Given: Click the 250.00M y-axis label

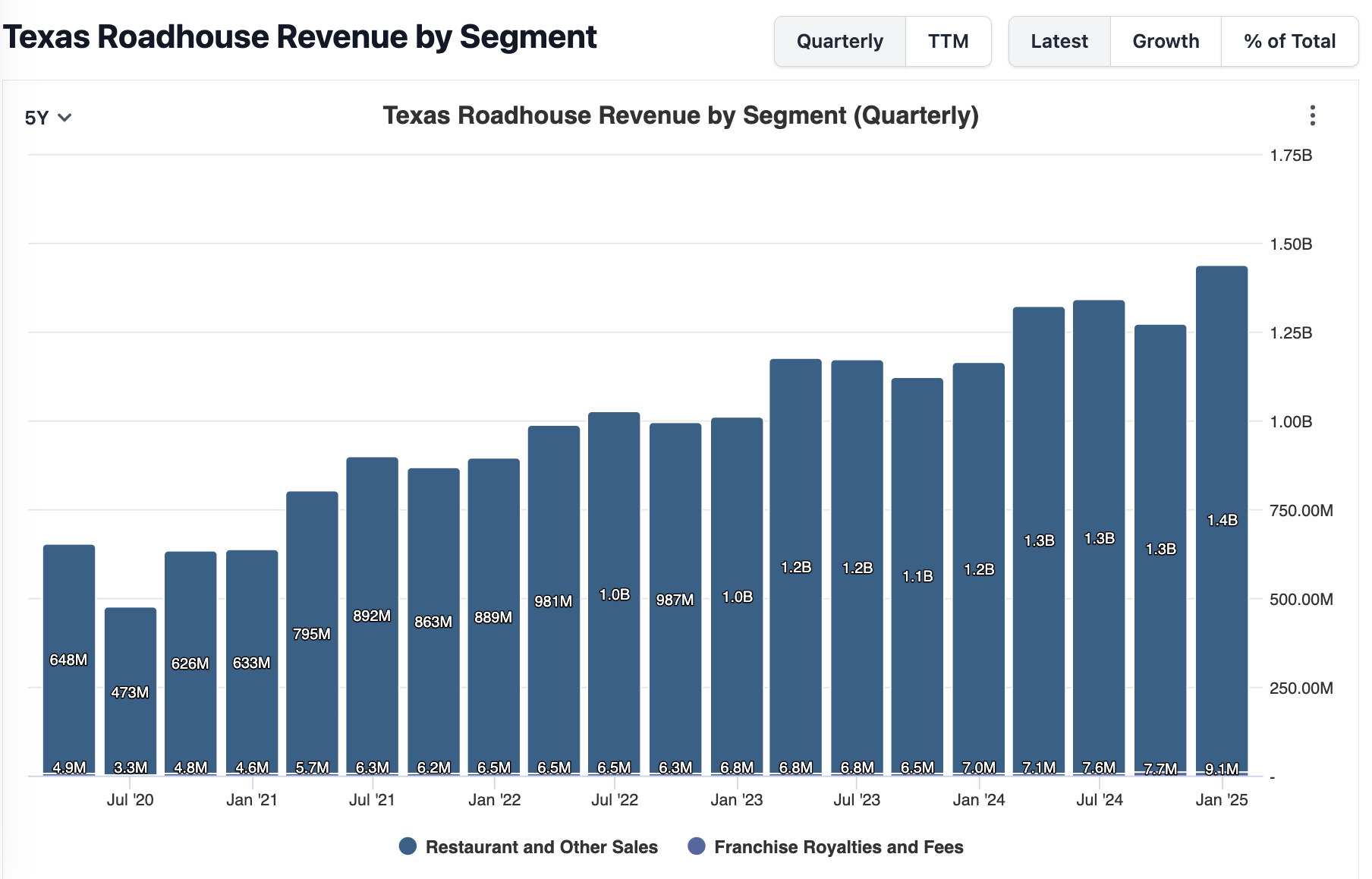Looking at the screenshot, I should (x=1301, y=688).
